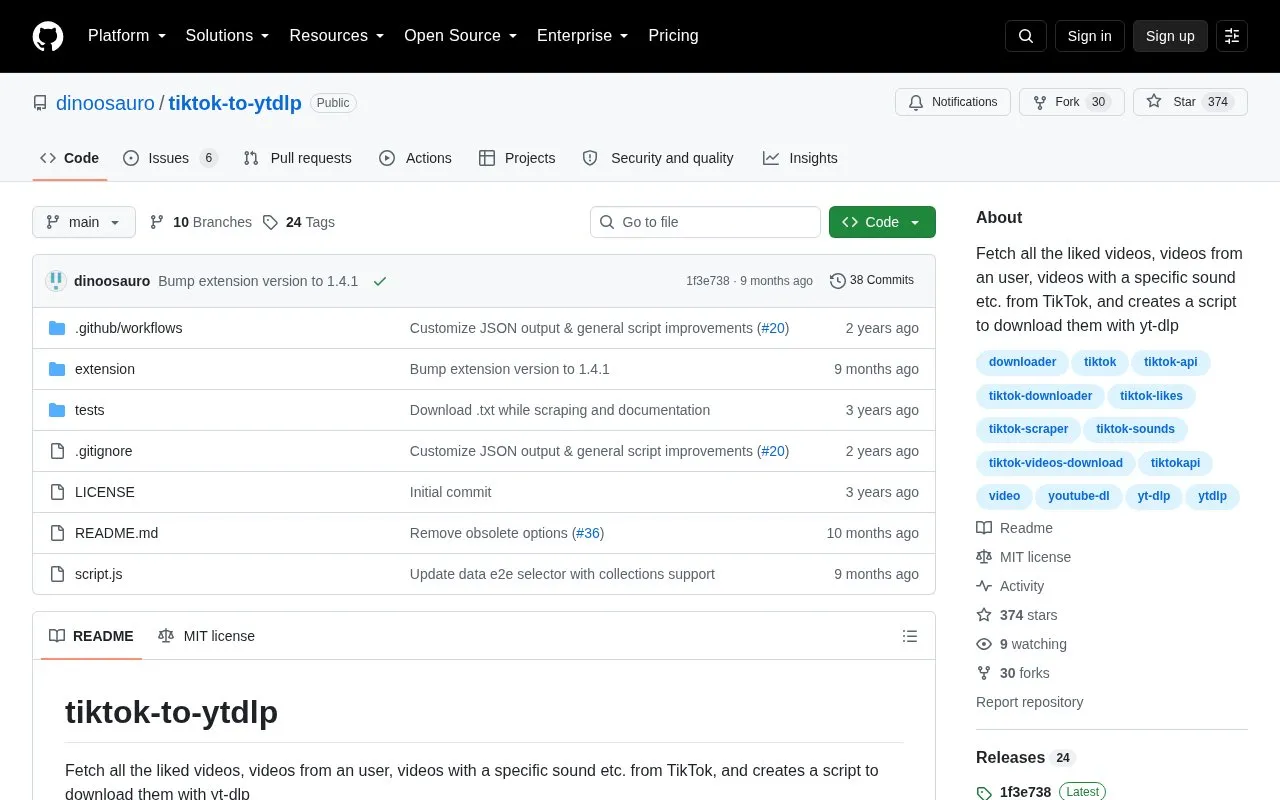Screen dimensions: 1280x800
Task: View 10 Branches link
Action: (x=201, y=222)
